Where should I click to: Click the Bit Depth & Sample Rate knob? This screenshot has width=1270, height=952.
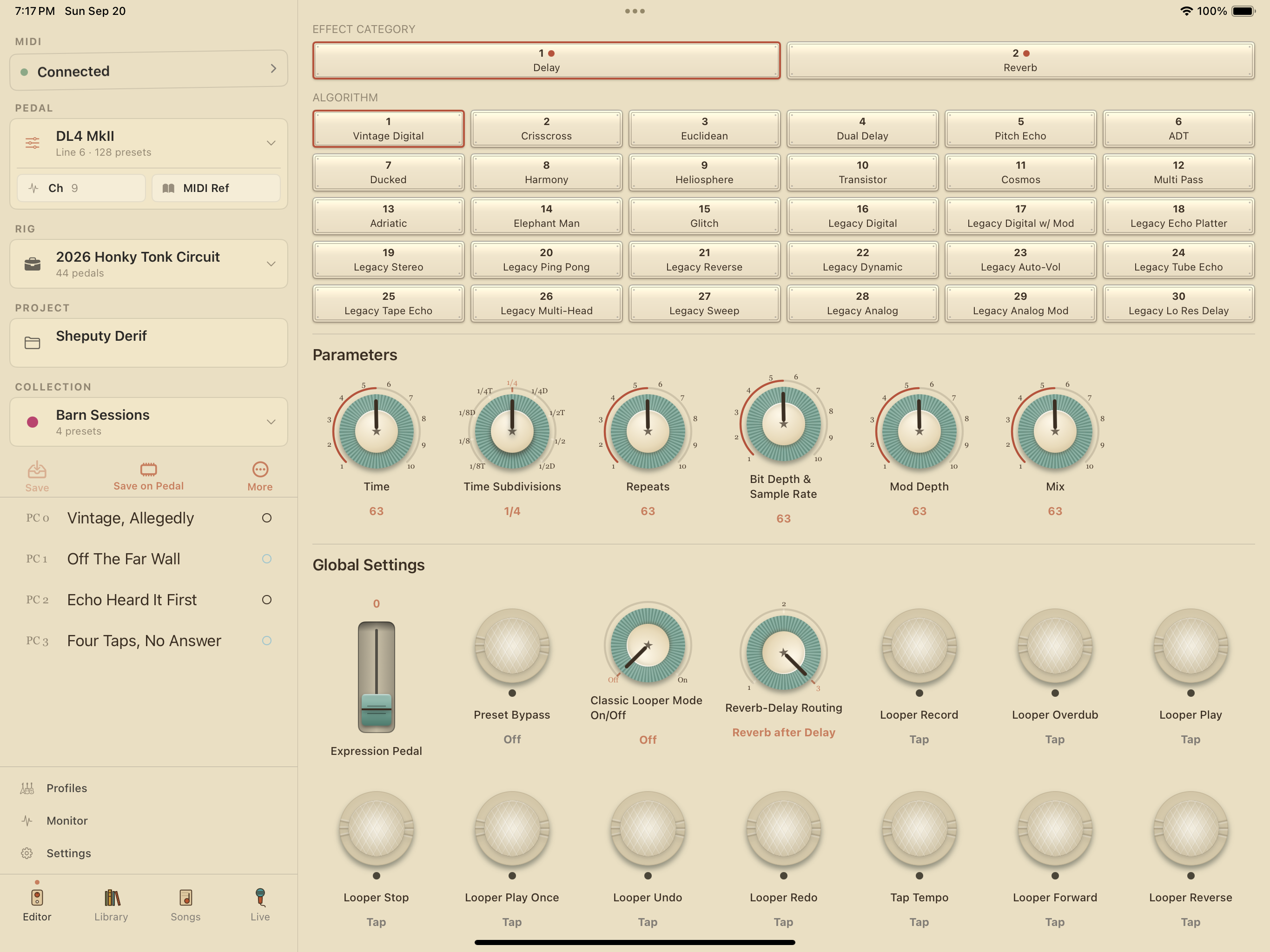coord(784,424)
